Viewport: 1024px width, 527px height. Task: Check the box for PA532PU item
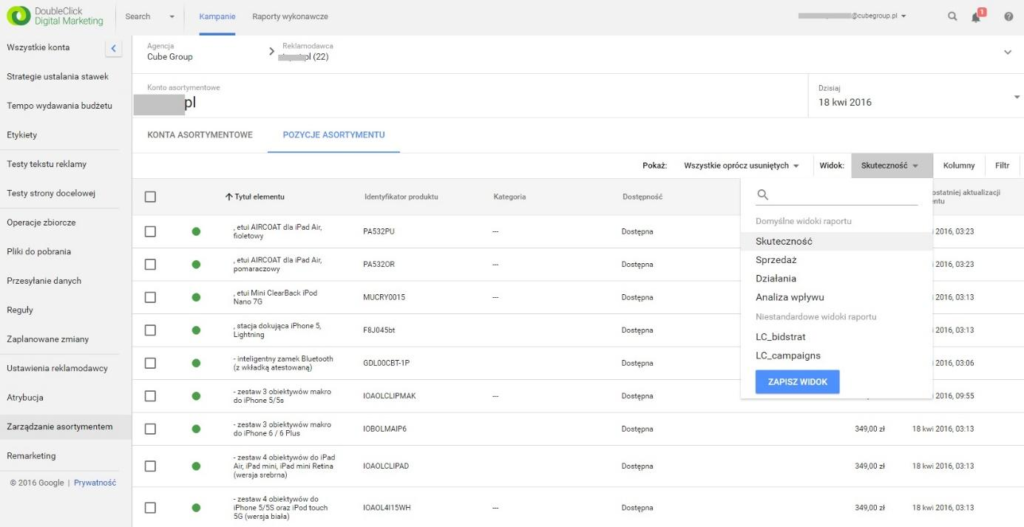tap(150, 232)
